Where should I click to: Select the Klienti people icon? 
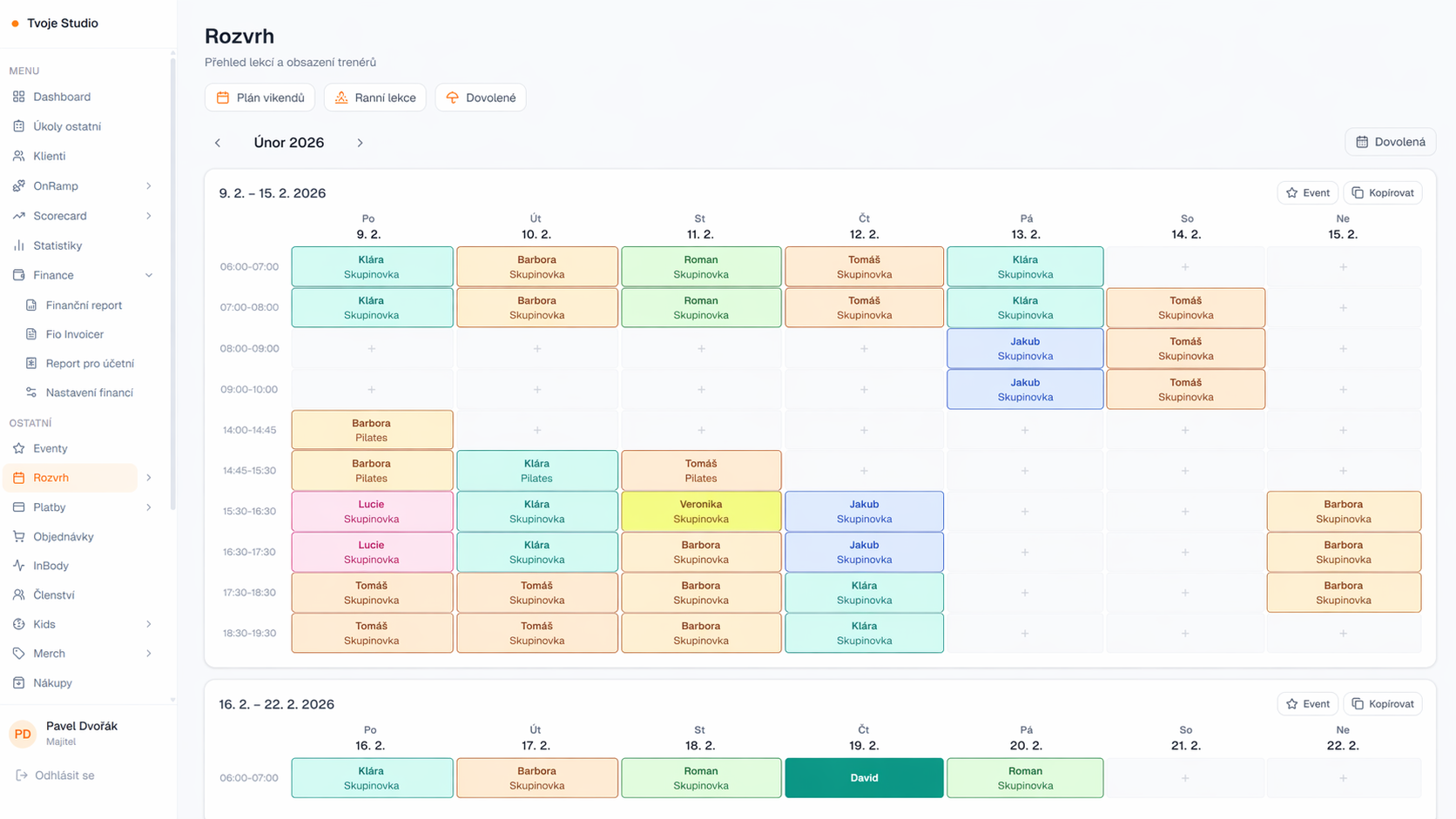point(18,156)
